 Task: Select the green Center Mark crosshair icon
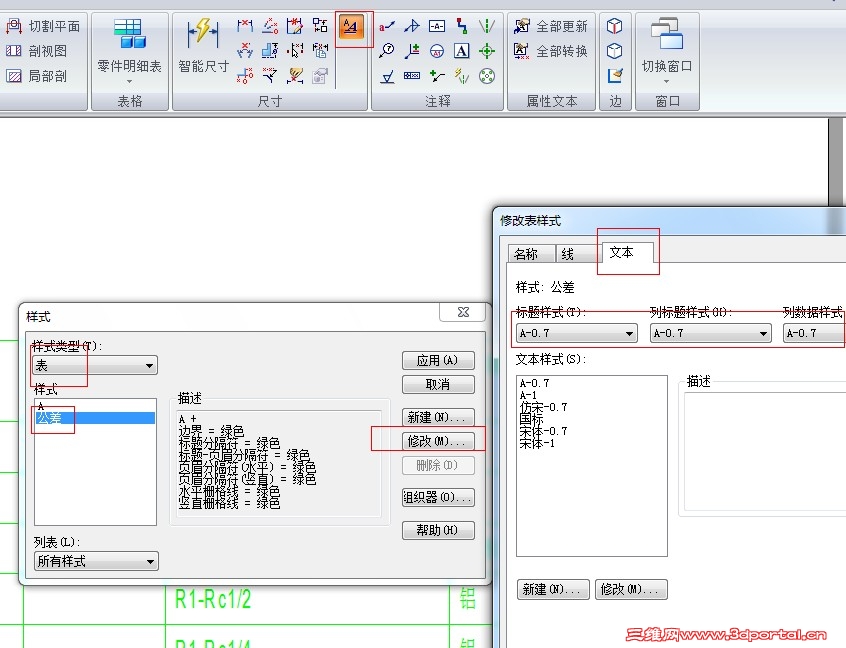(x=487, y=51)
